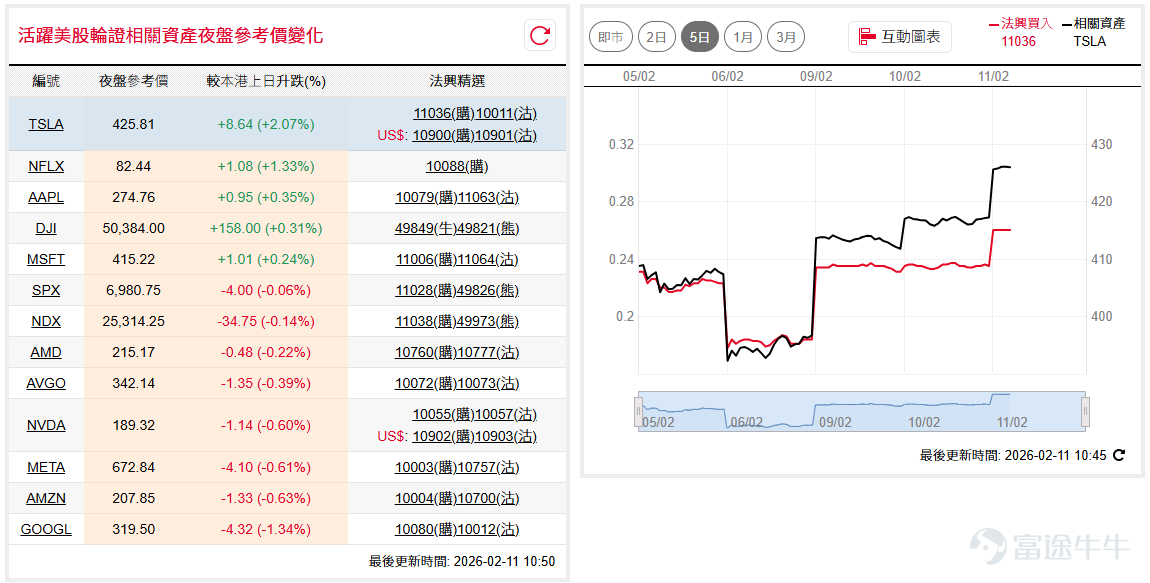This screenshot has height=583, width=1150.
Task: Click the chart navigator range area
Action: point(862,411)
